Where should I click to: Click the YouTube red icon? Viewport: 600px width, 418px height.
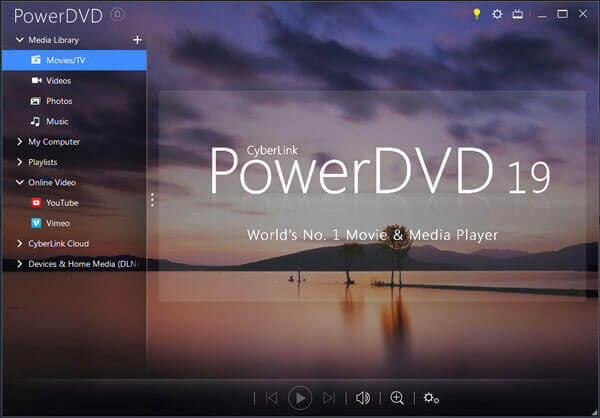pyautogui.click(x=36, y=203)
